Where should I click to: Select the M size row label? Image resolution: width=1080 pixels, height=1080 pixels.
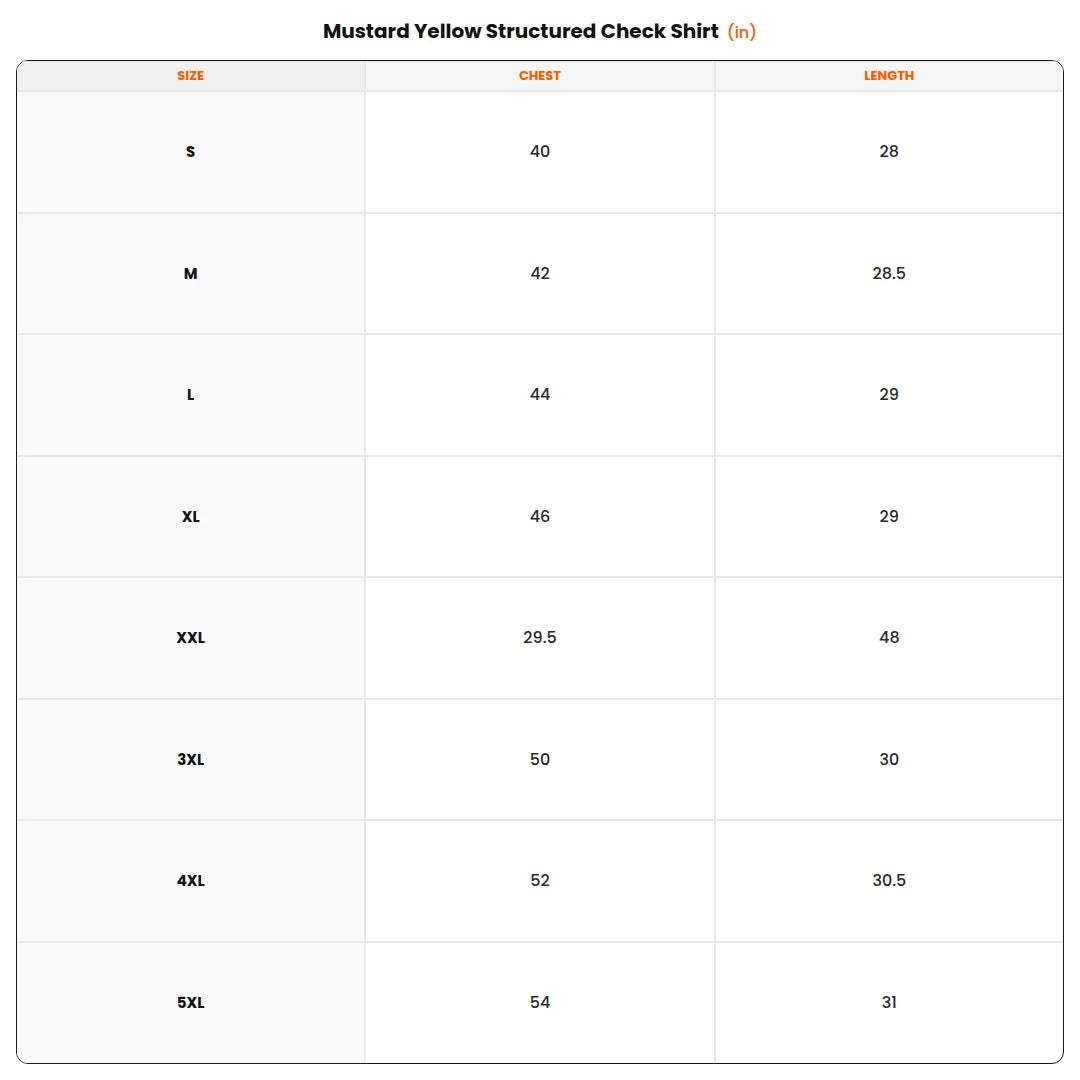[190, 273]
